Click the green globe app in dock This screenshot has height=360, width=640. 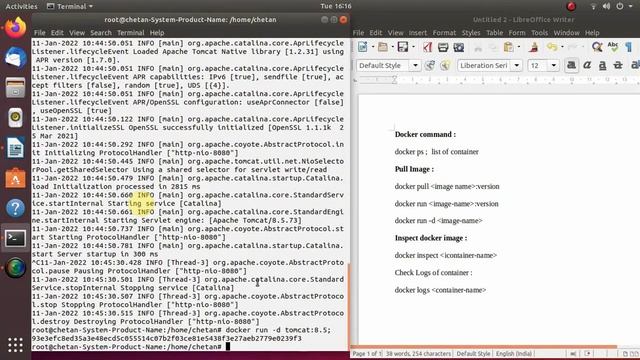click(15, 268)
